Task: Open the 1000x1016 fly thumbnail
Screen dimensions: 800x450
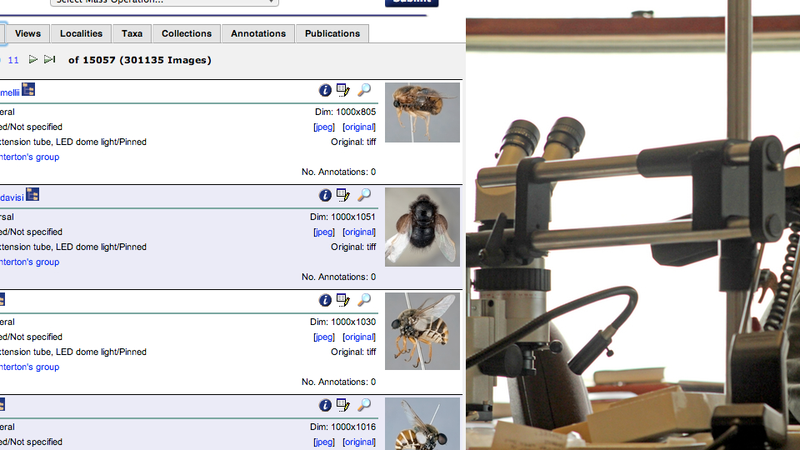Action: coord(422,424)
